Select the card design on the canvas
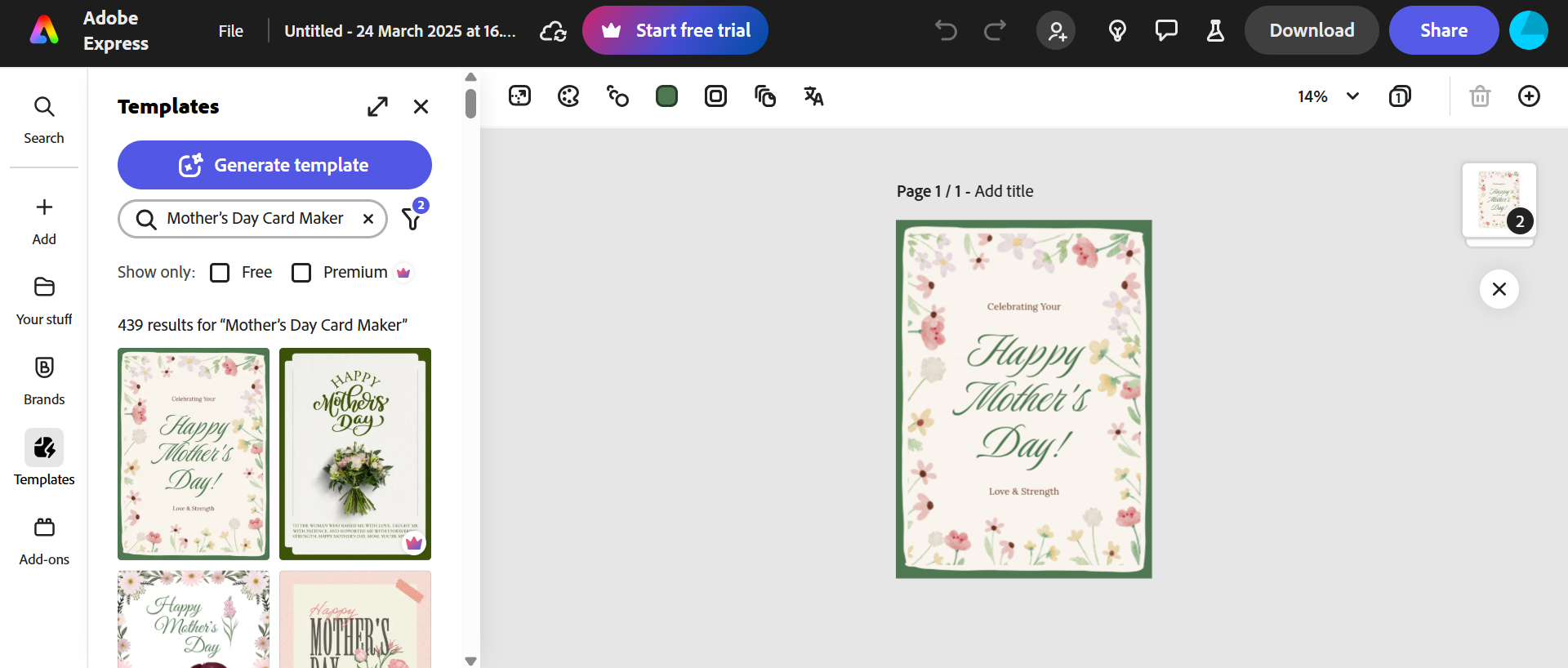1568x668 pixels. tap(1024, 399)
